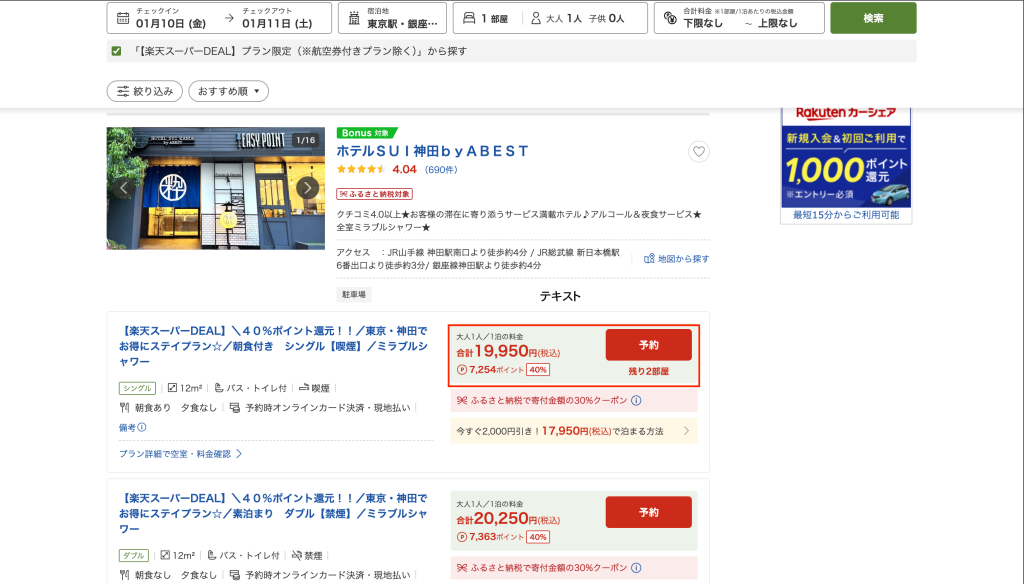The image size is (1024, 584).
Task: Open the 合計料金 price range selector
Action: pyautogui.click(x=739, y=18)
